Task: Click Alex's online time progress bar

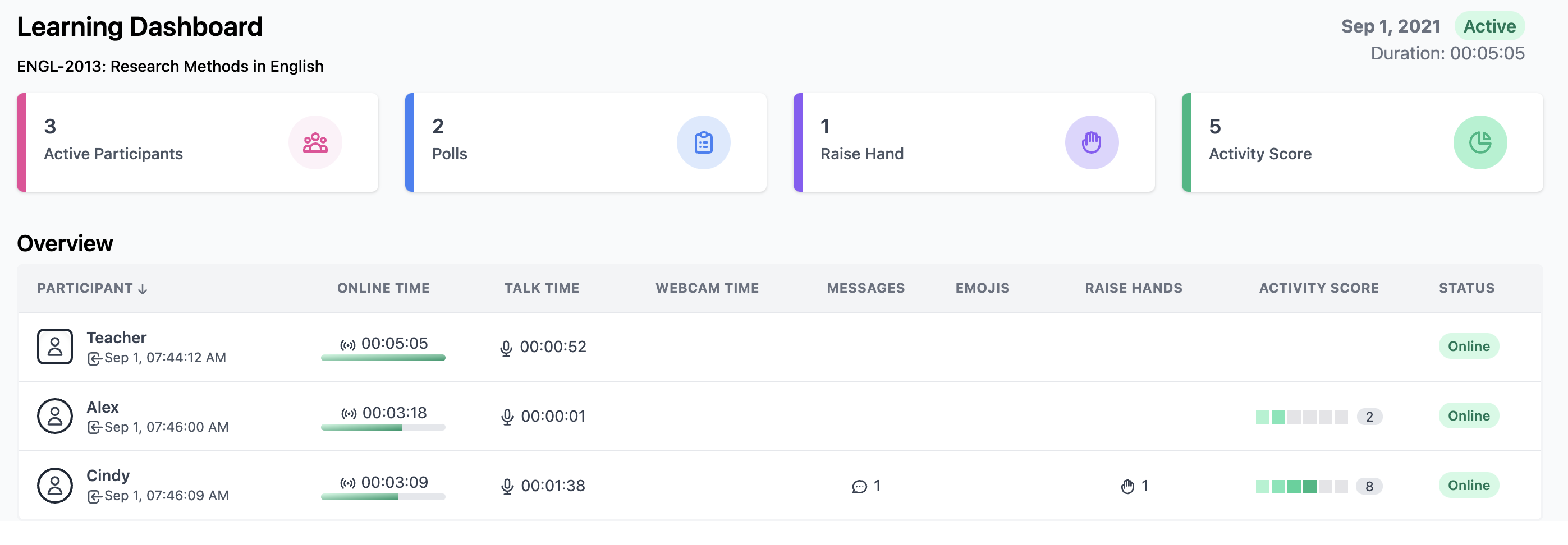Action: 383,428
